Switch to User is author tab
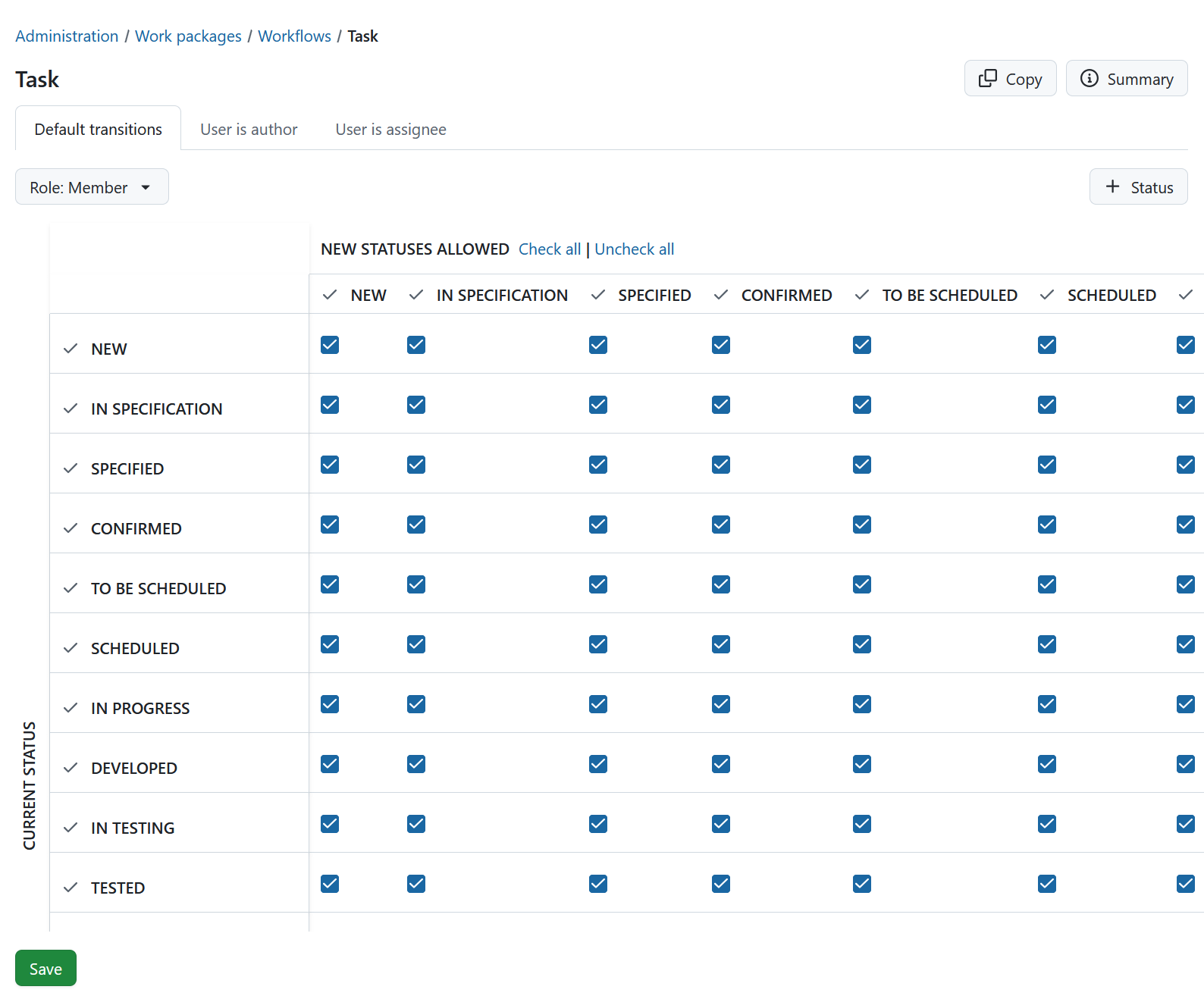 pos(249,129)
